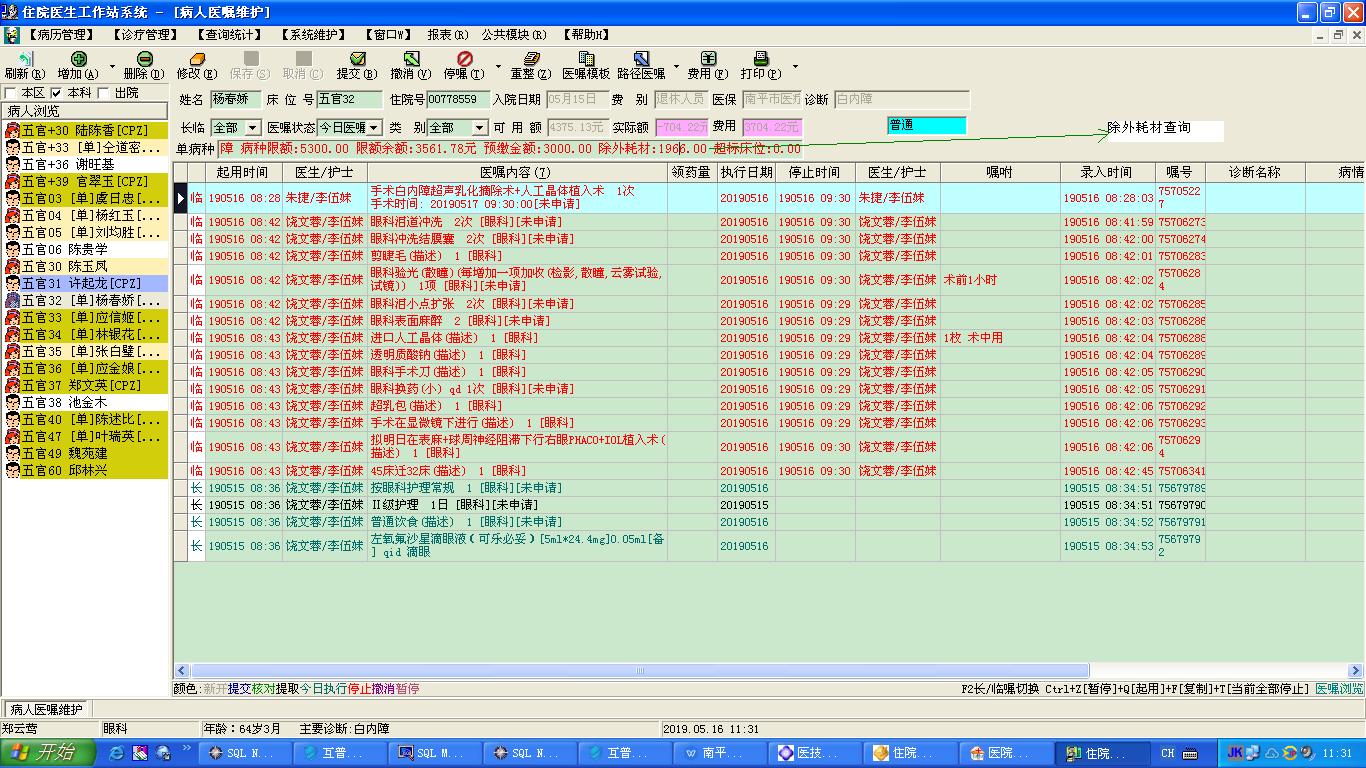Click the 重整 reorganize icon

[x=531, y=59]
